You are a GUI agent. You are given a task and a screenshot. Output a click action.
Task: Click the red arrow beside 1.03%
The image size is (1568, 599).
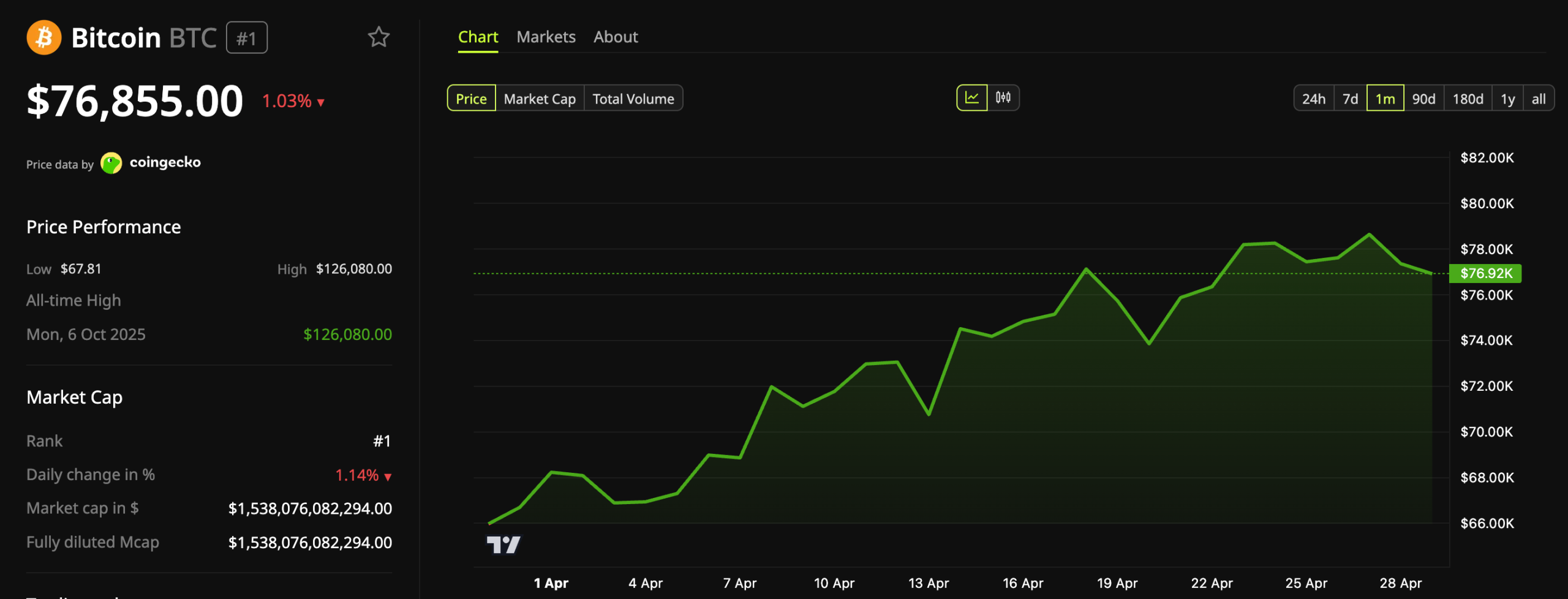coord(320,102)
